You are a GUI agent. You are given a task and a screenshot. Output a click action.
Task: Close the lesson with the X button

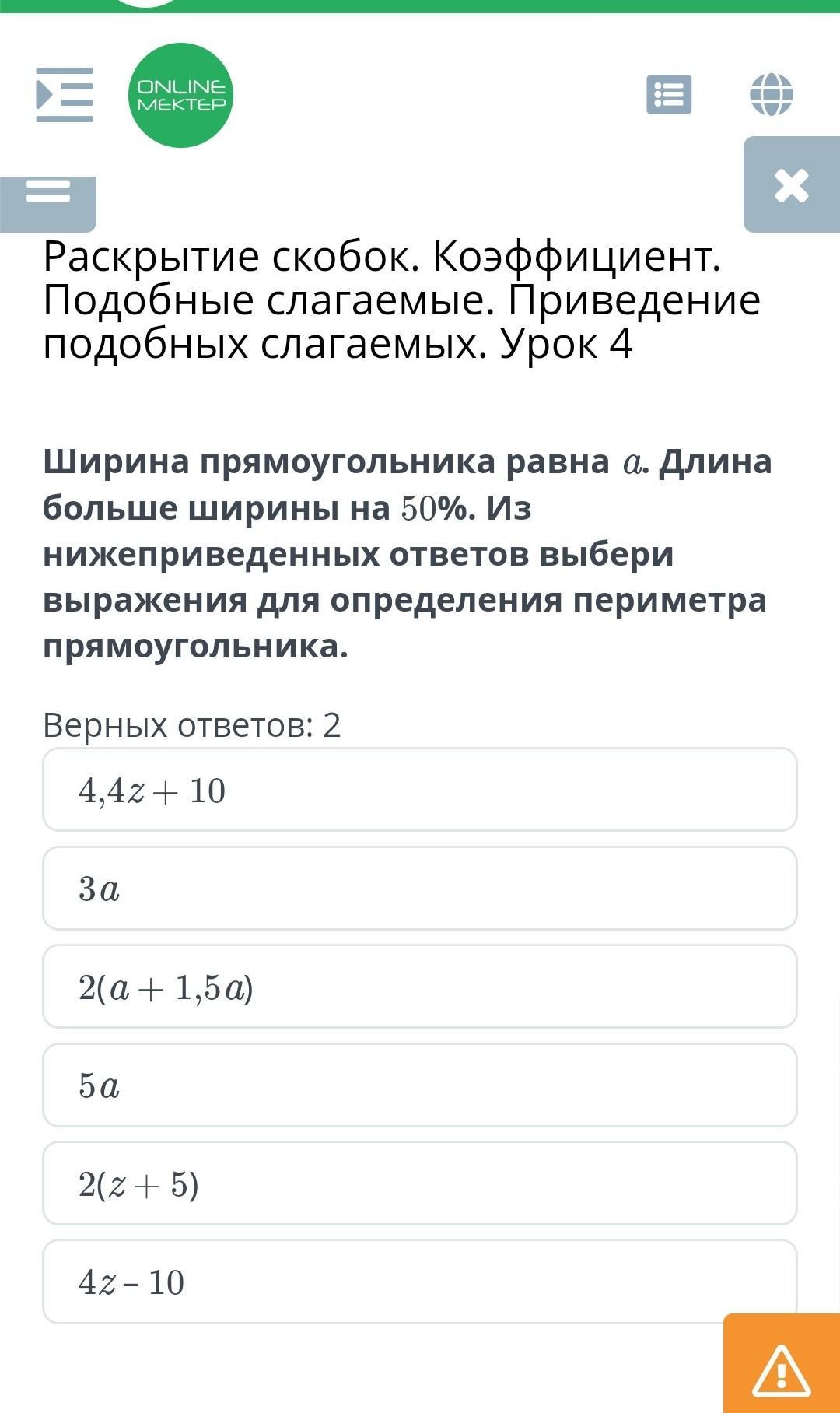click(791, 185)
